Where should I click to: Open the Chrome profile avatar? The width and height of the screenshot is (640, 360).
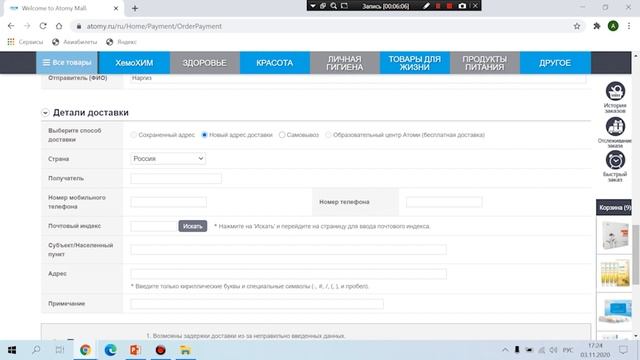(x=613, y=26)
